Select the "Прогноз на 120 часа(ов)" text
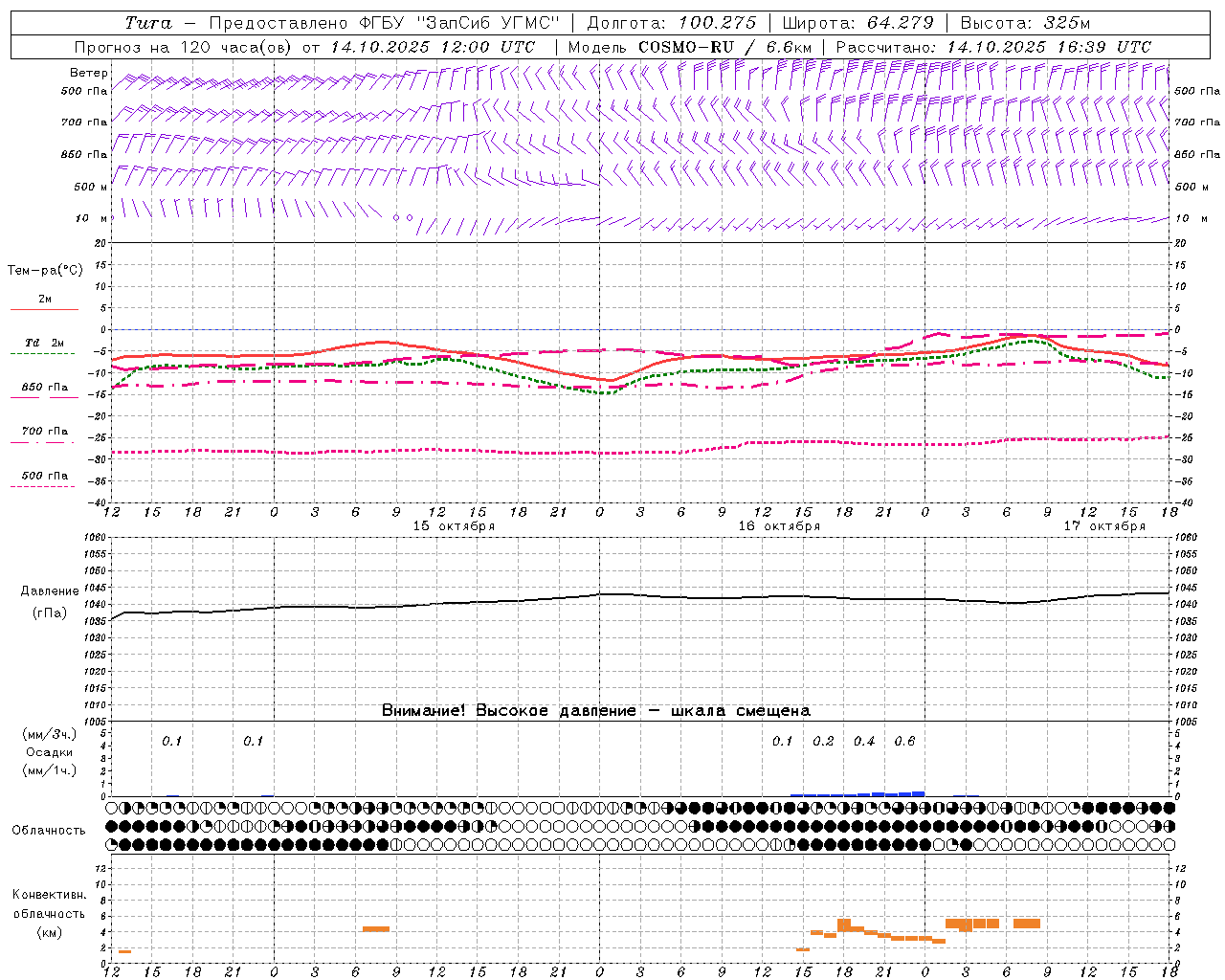Viewport: 1225px width, 980px height. coord(185,47)
